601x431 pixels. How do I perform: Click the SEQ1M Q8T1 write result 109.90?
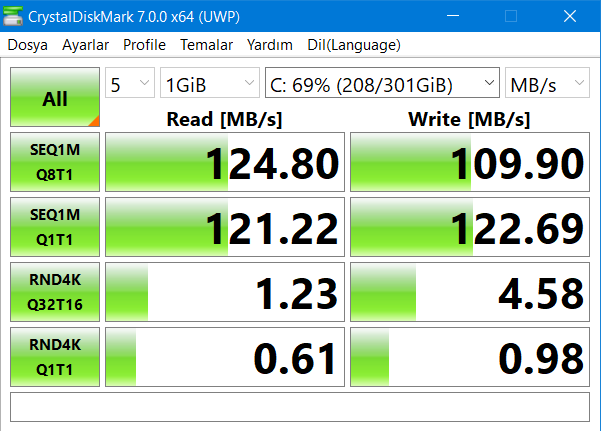470,162
